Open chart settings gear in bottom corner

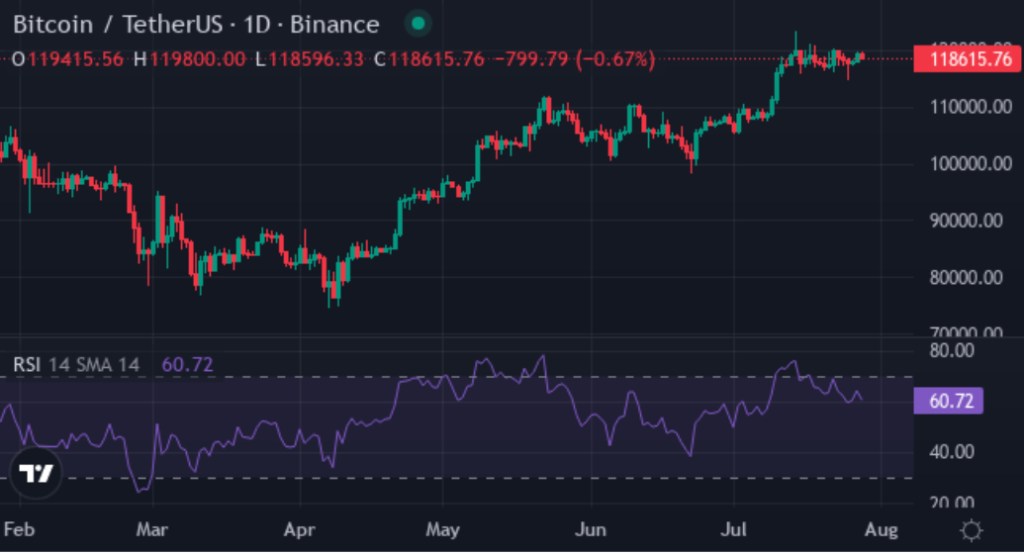tap(969, 529)
